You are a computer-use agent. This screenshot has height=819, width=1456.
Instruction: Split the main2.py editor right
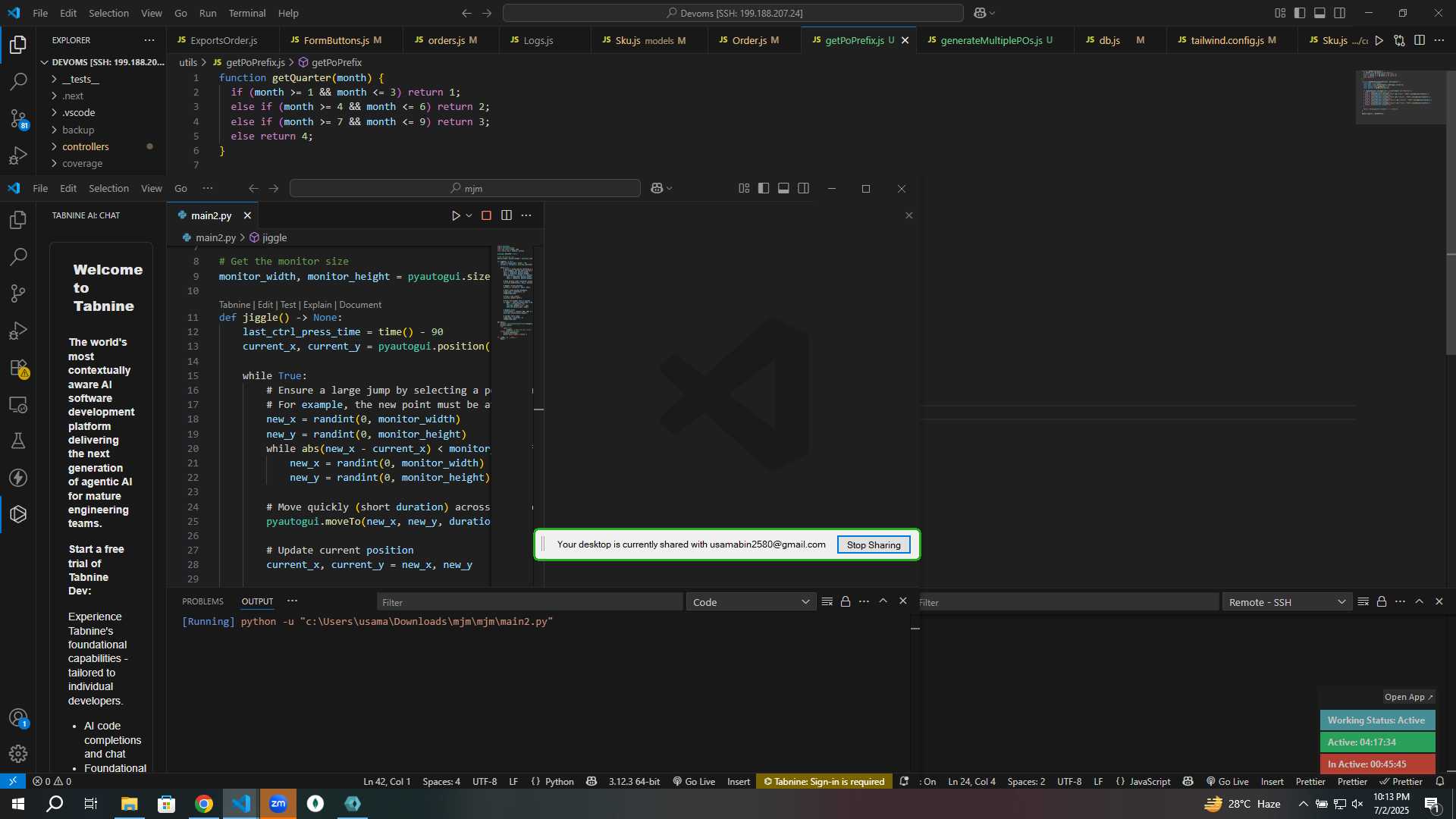[x=507, y=215]
